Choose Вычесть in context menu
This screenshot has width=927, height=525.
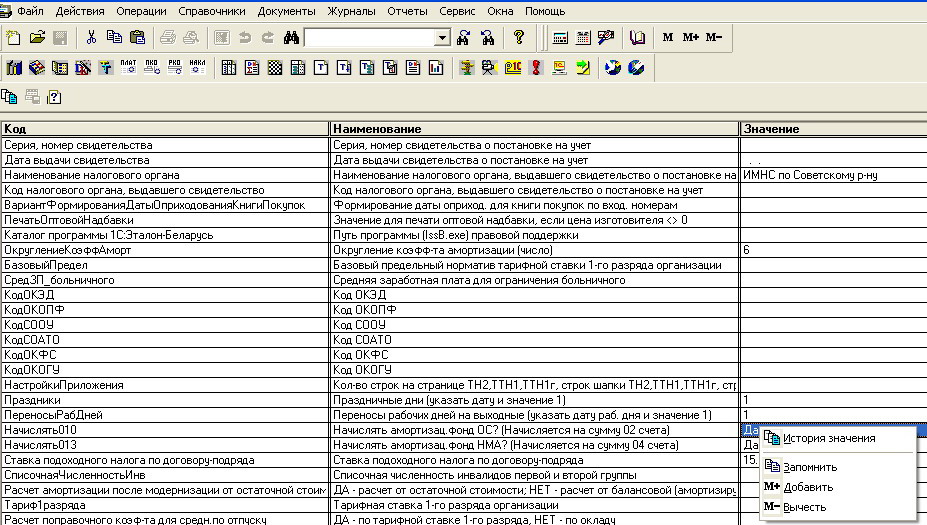[837, 507]
